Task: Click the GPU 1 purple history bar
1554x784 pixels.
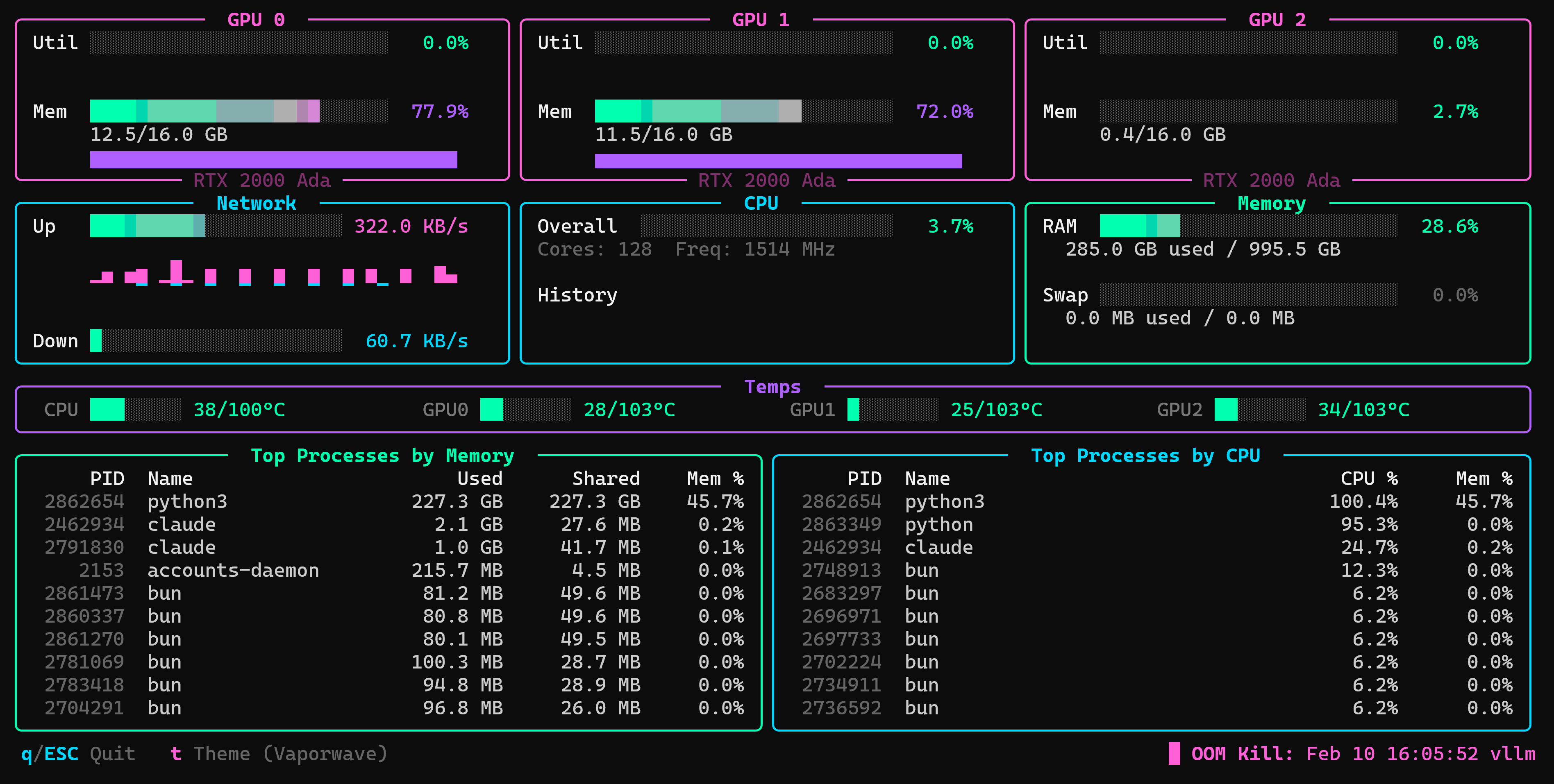Action: pos(778,161)
